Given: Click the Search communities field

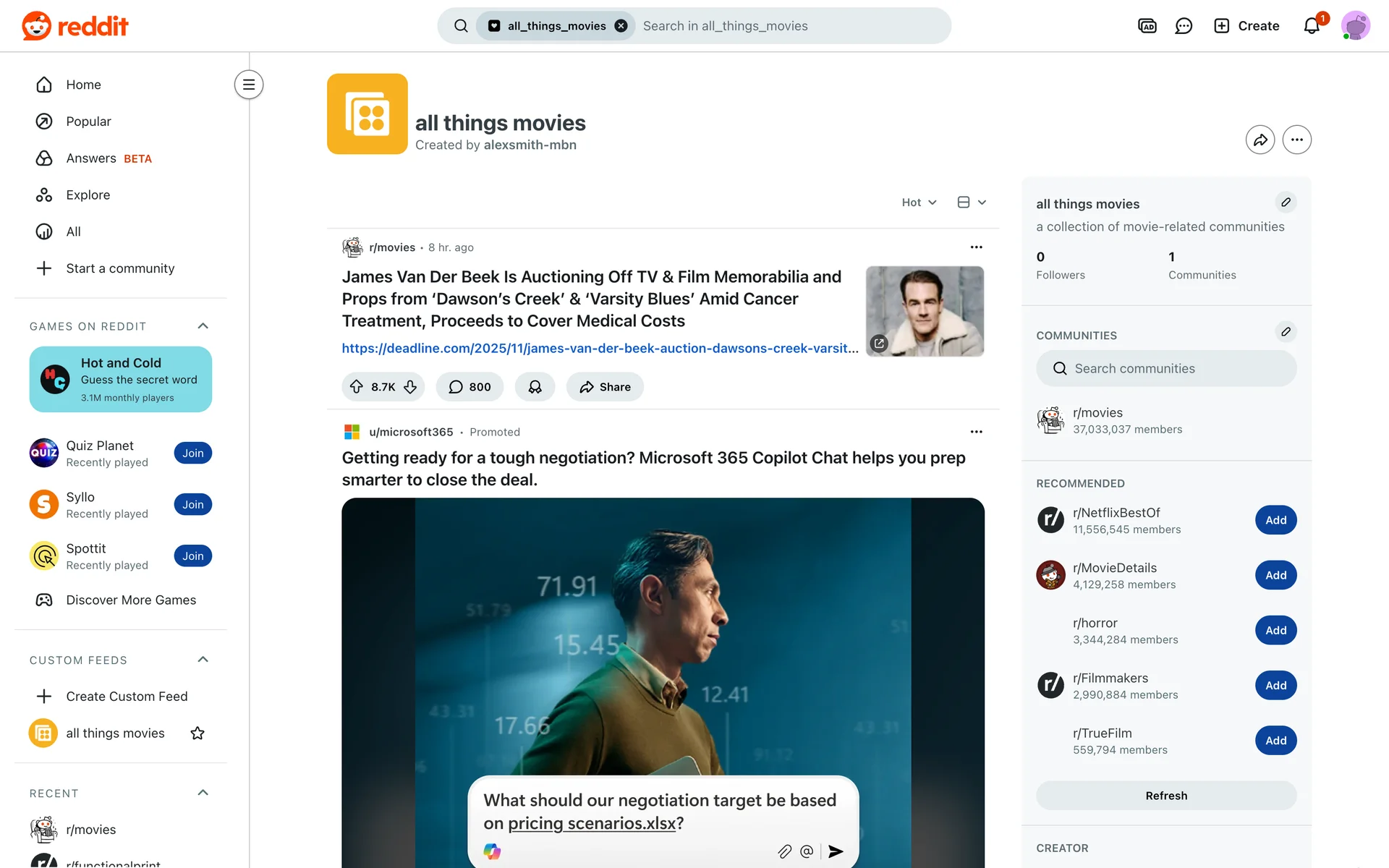Looking at the screenshot, I should coord(1165,369).
